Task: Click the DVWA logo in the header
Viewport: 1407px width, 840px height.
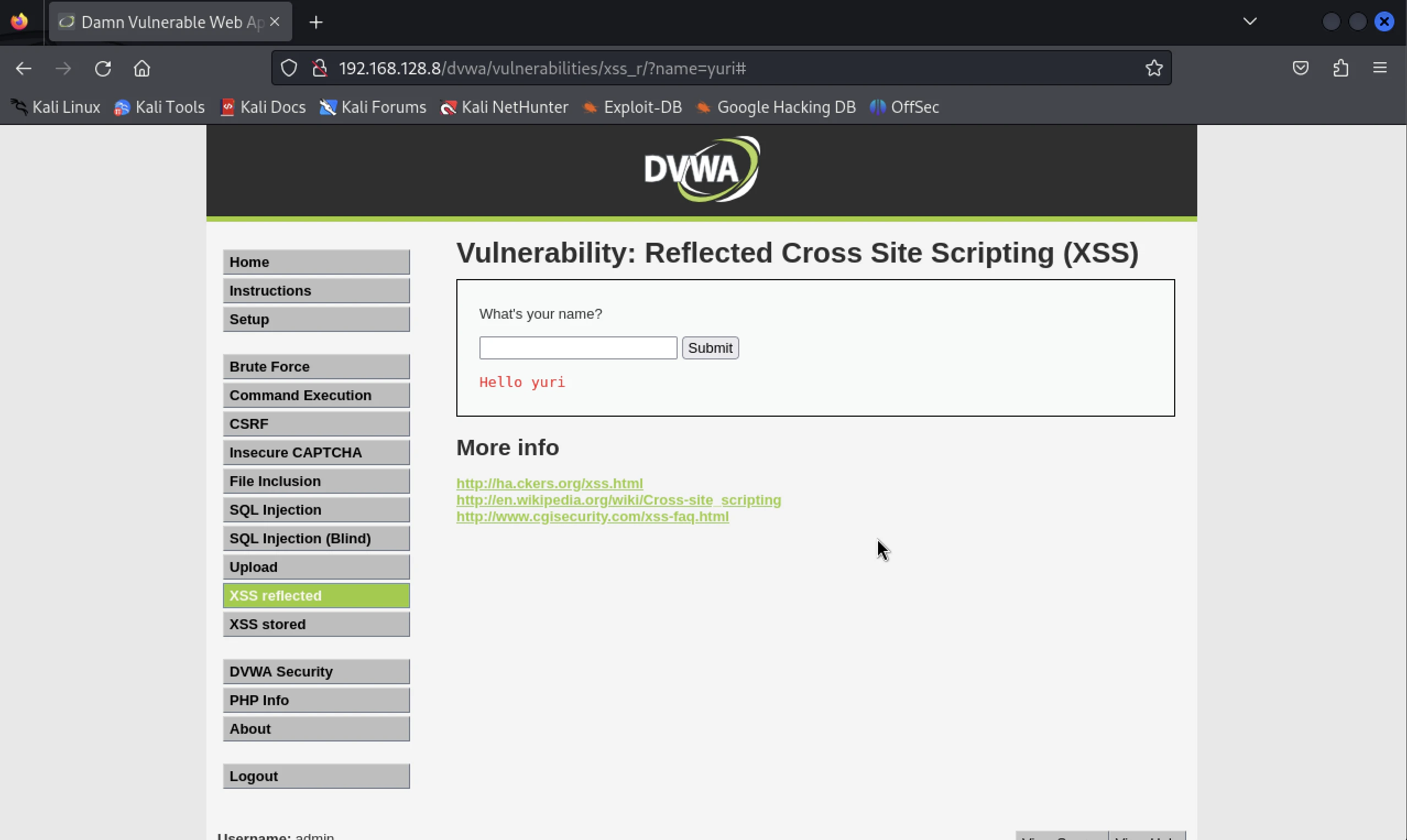Action: 702,168
